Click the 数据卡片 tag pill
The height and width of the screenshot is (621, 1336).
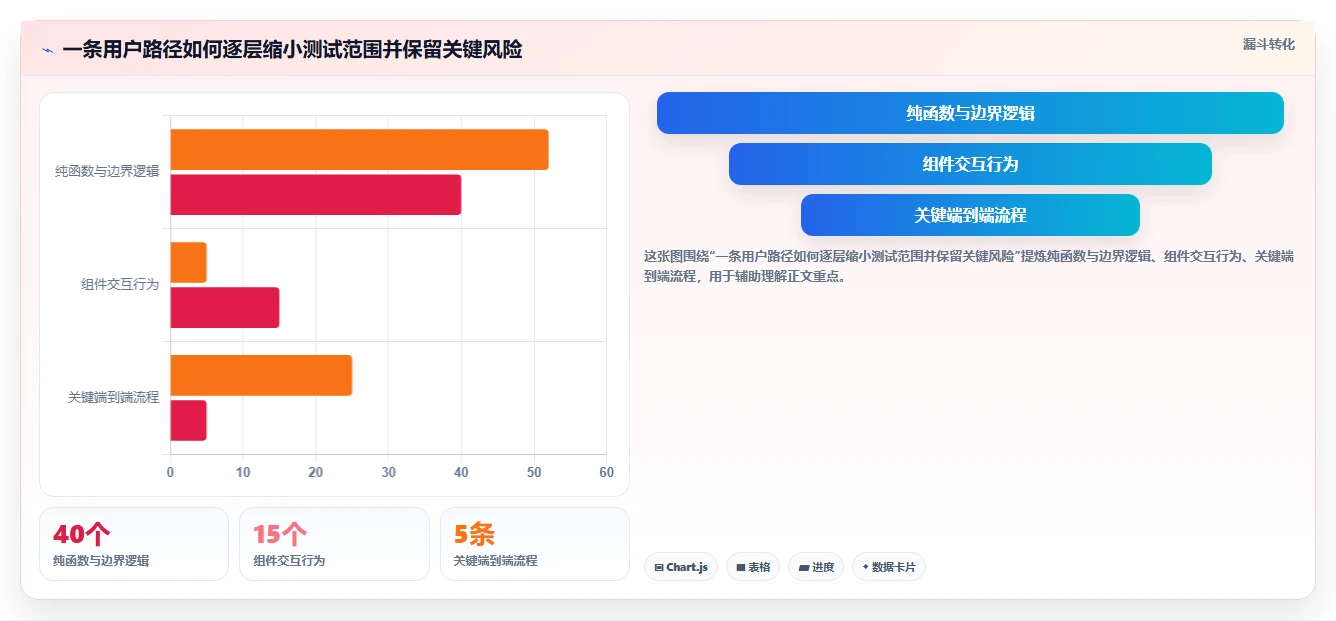(x=889, y=567)
